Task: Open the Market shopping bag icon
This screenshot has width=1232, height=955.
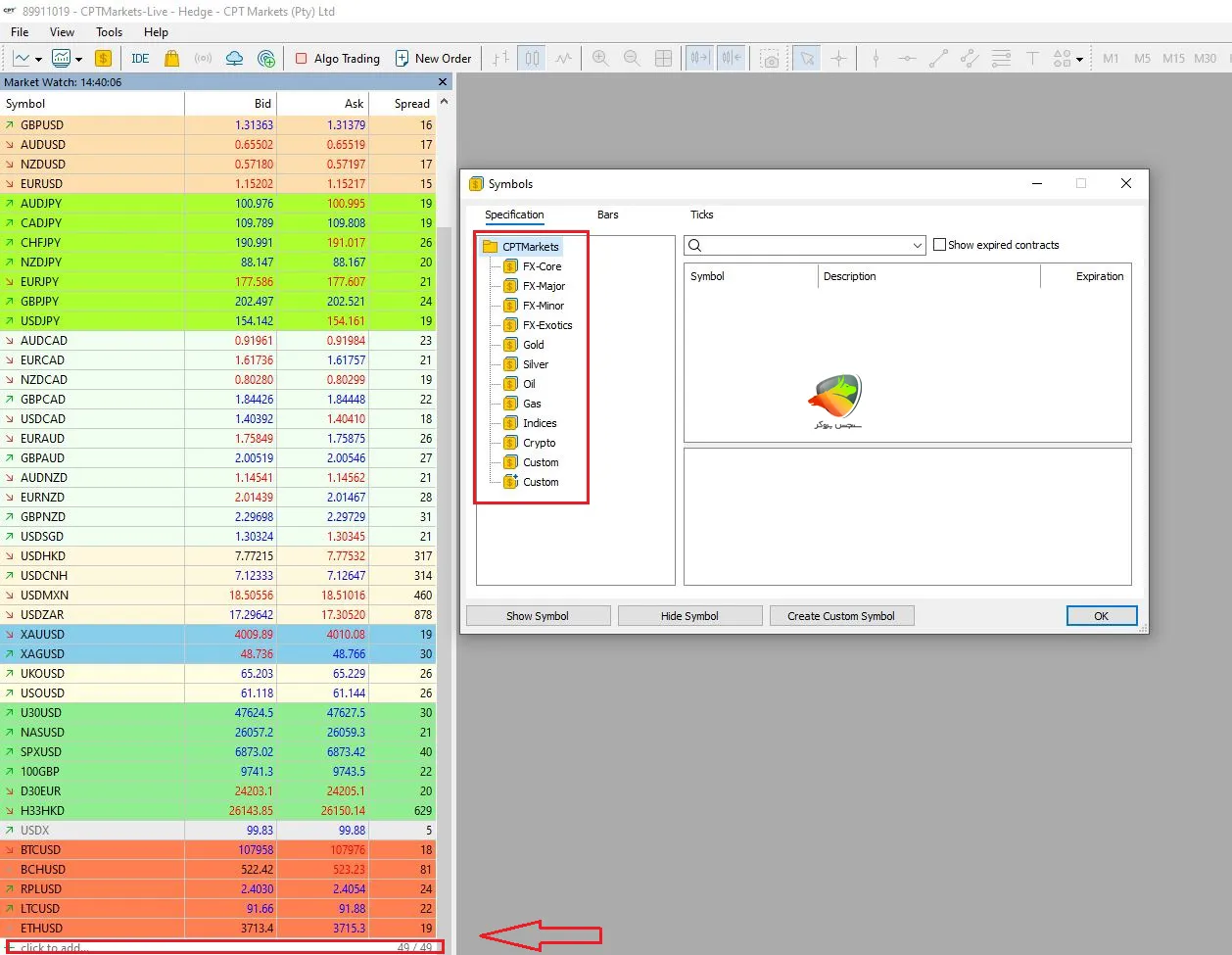Action: (x=172, y=59)
